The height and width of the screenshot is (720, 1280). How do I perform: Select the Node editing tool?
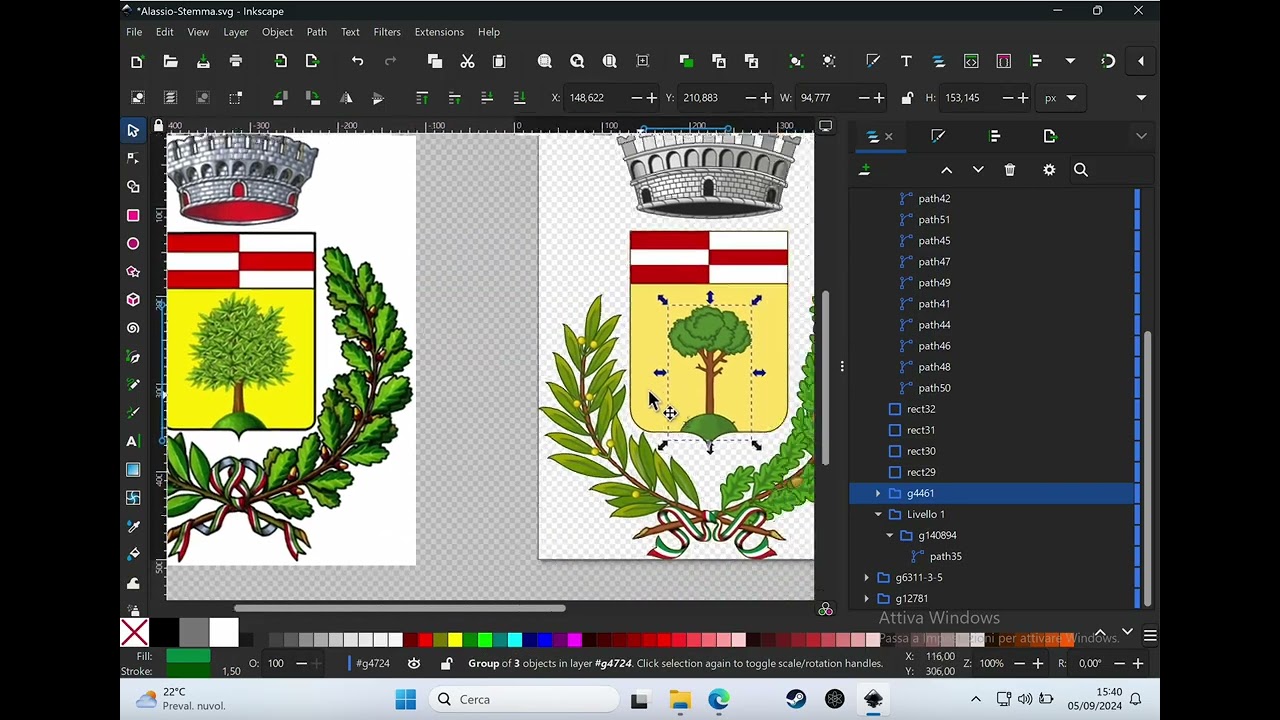coord(133,158)
